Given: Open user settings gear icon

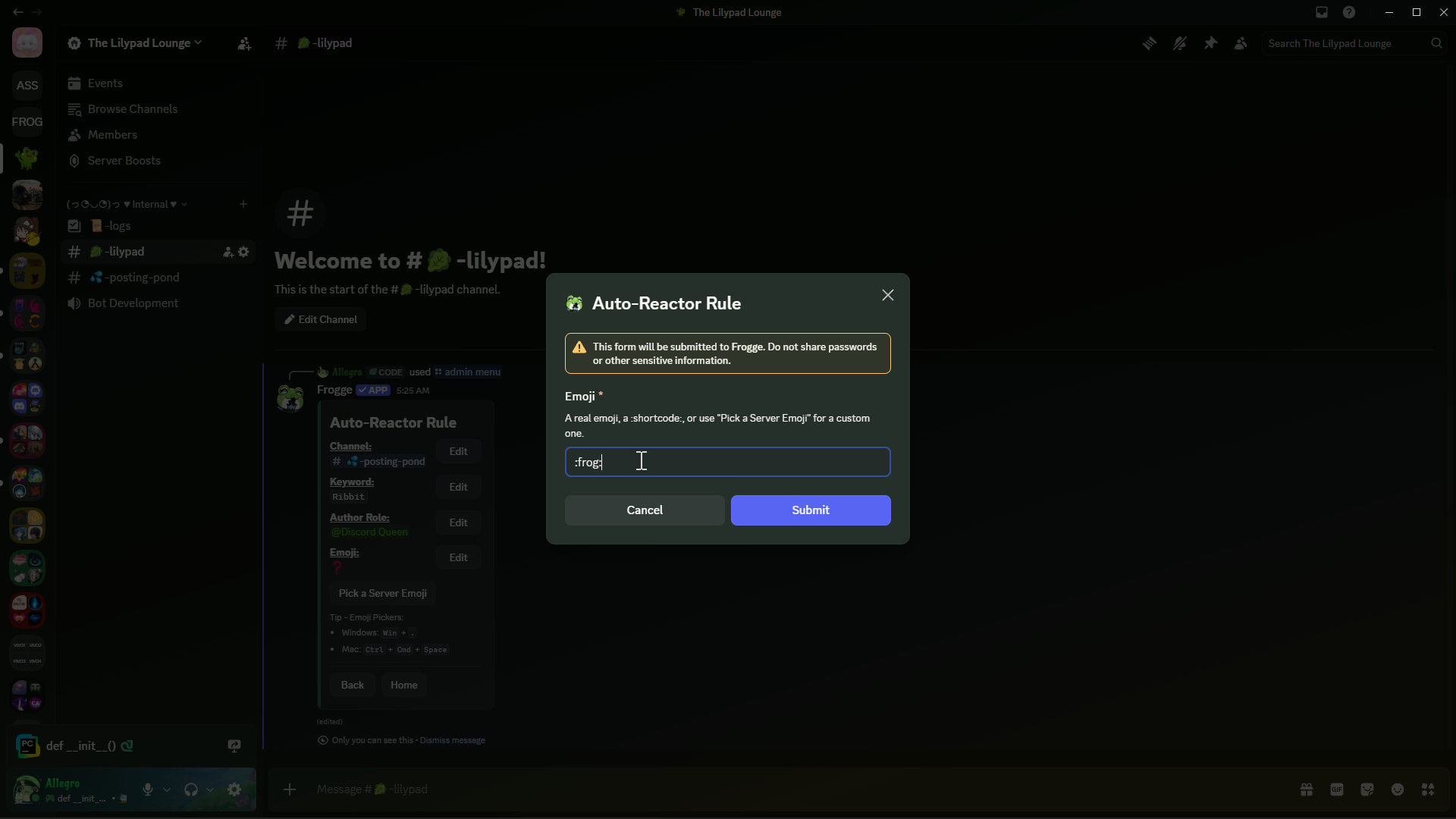Looking at the screenshot, I should click(x=234, y=789).
